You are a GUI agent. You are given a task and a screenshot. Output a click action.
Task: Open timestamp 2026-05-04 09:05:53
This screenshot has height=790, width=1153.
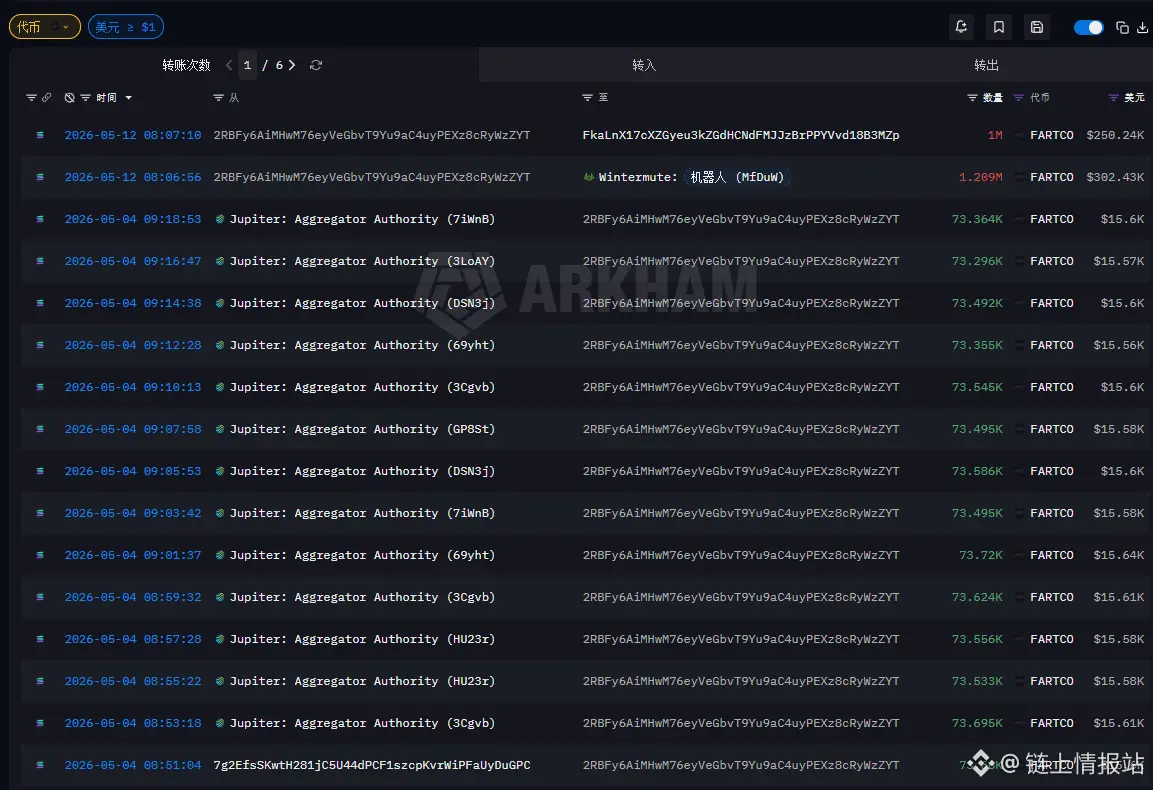click(x=132, y=471)
